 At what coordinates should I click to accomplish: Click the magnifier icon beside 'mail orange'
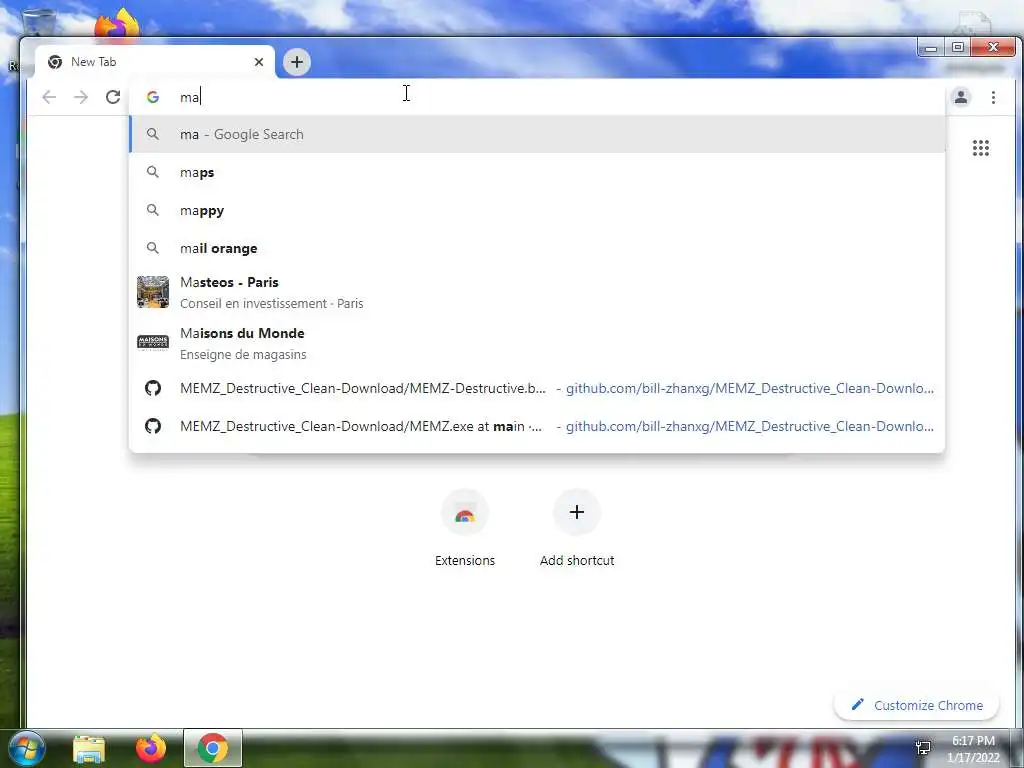point(153,248)
